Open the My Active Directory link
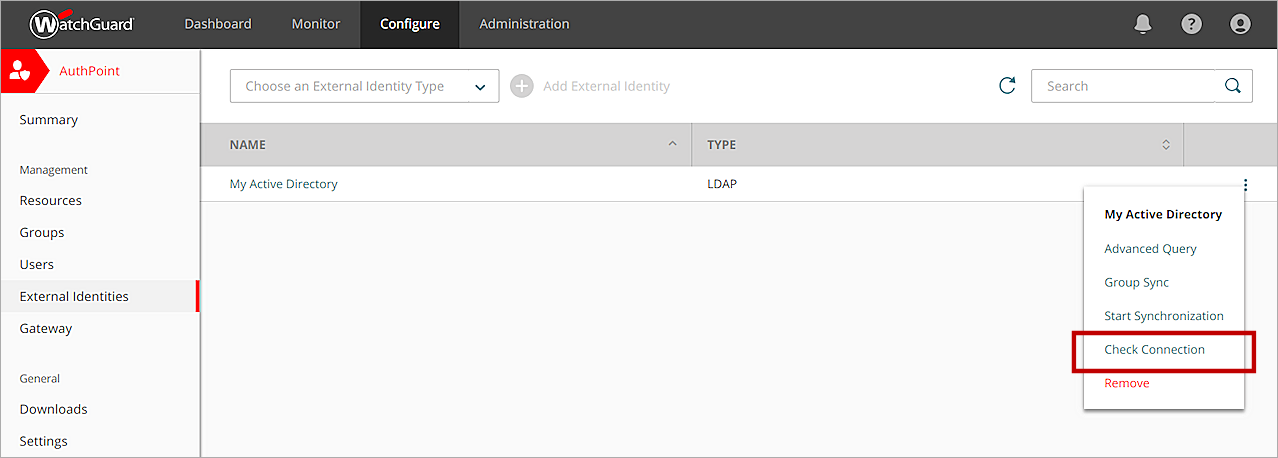 click(284, 184)
